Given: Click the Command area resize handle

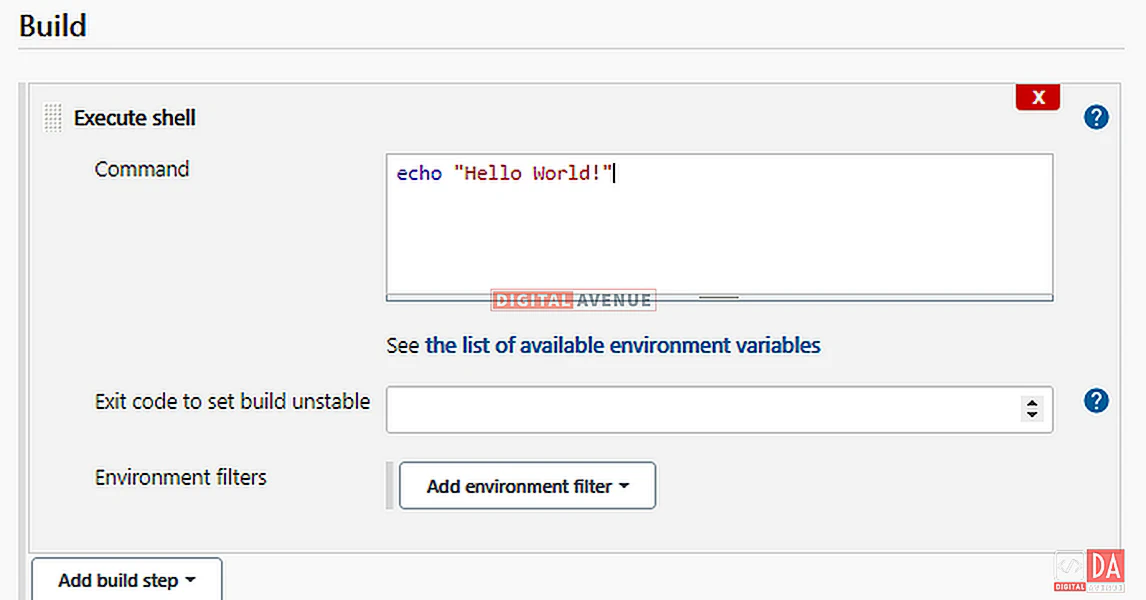Looking at the screenshot, I should pyautogui.click(x=719, y=297).
